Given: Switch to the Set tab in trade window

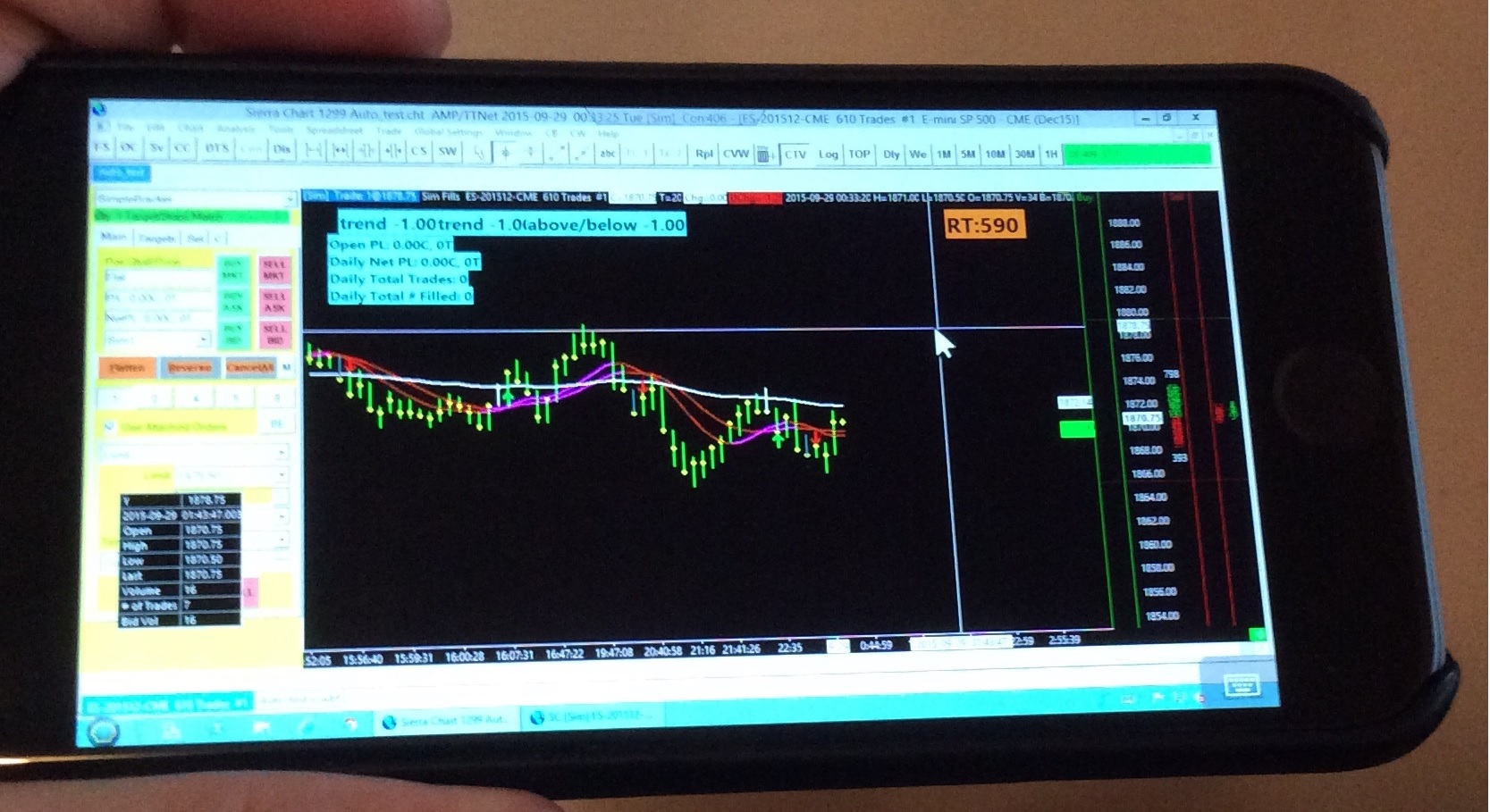Looking at the screenshot, I should coord(195,239).
